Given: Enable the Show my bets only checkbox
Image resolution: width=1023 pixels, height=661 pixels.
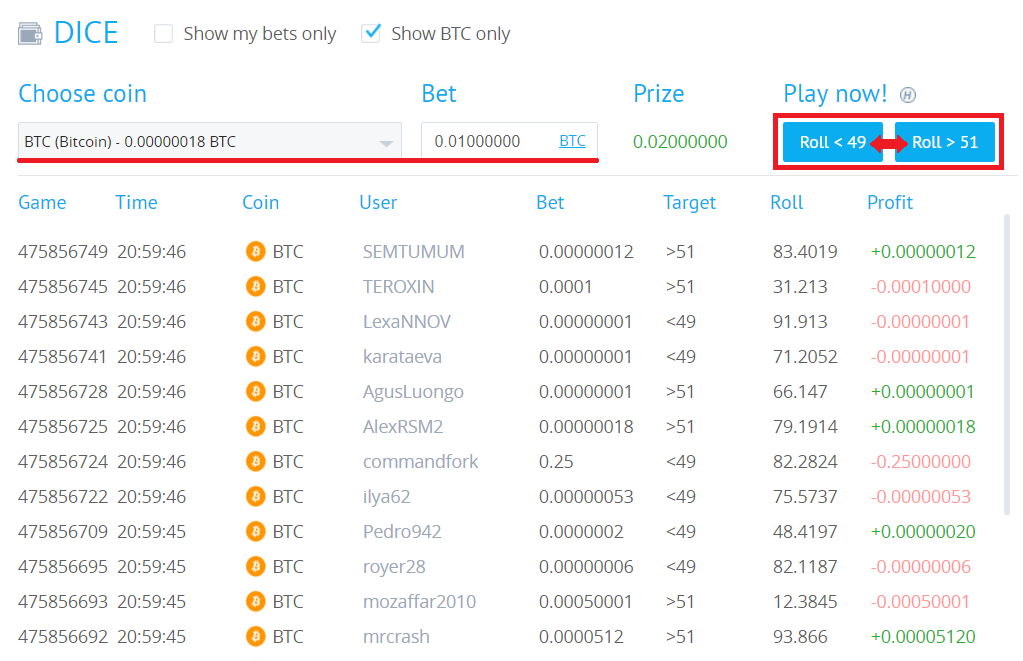Looking at the screenshot, I should [x=164, y=34].
